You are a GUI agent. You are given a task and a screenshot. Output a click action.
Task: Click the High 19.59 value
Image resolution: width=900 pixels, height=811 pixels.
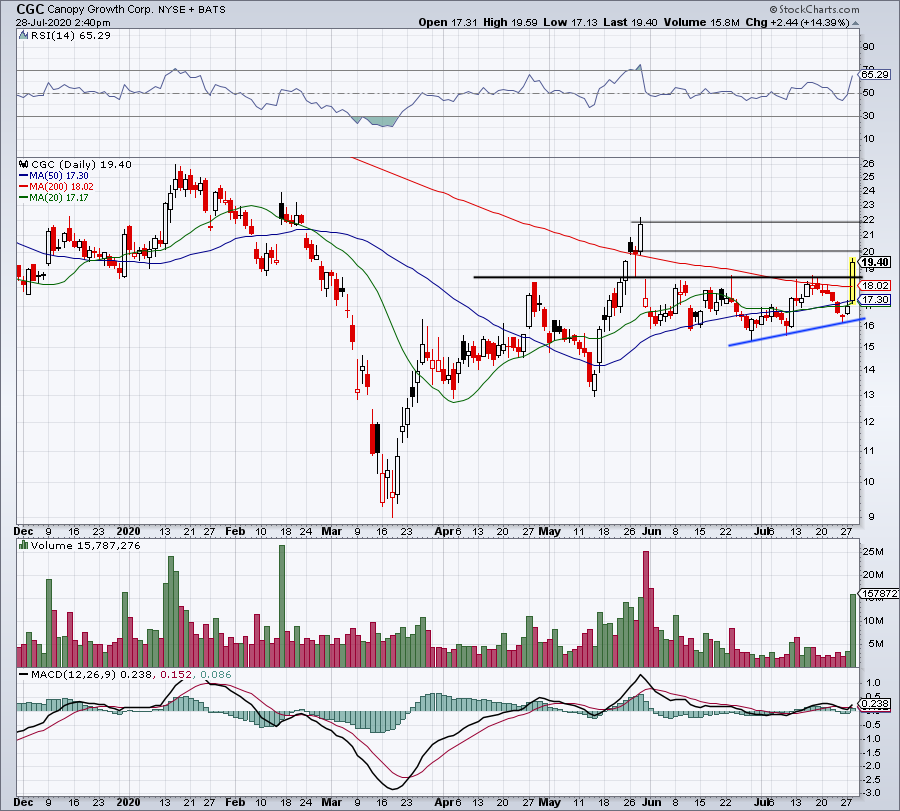click(x=510, y=22)
